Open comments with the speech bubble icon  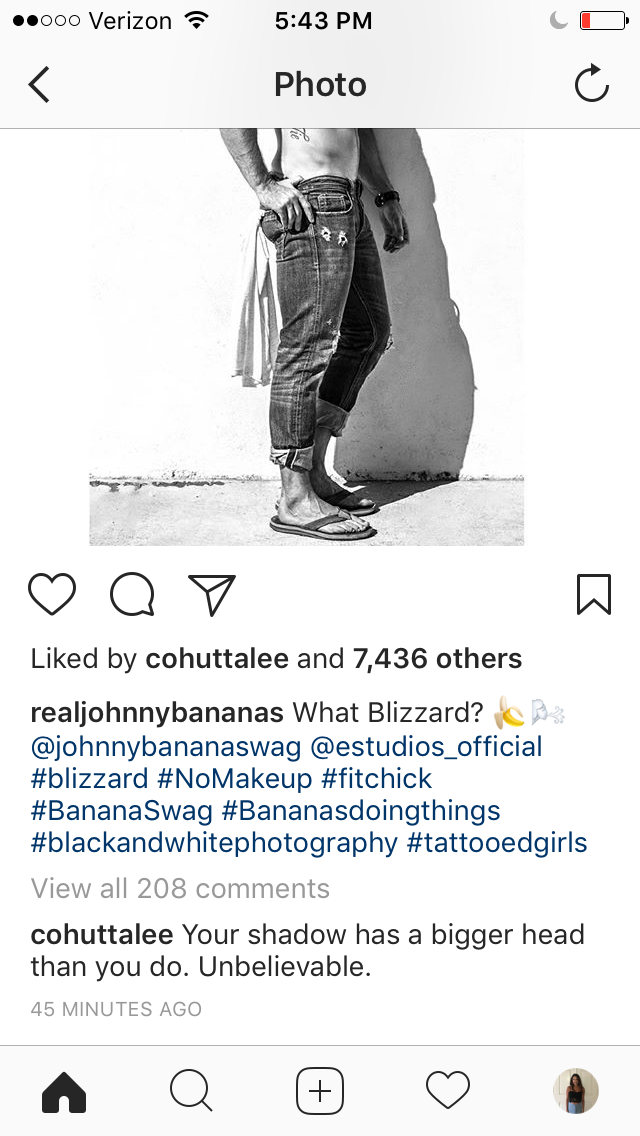132,595
